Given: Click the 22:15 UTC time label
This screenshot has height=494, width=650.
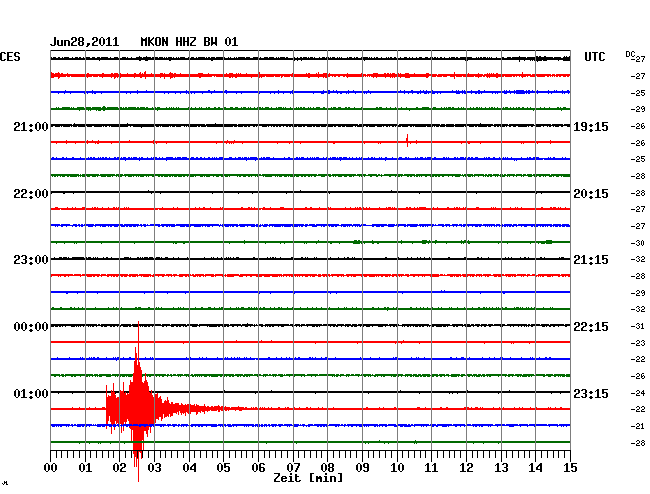Looking at the screenshot, I should (x=591, y=327).
